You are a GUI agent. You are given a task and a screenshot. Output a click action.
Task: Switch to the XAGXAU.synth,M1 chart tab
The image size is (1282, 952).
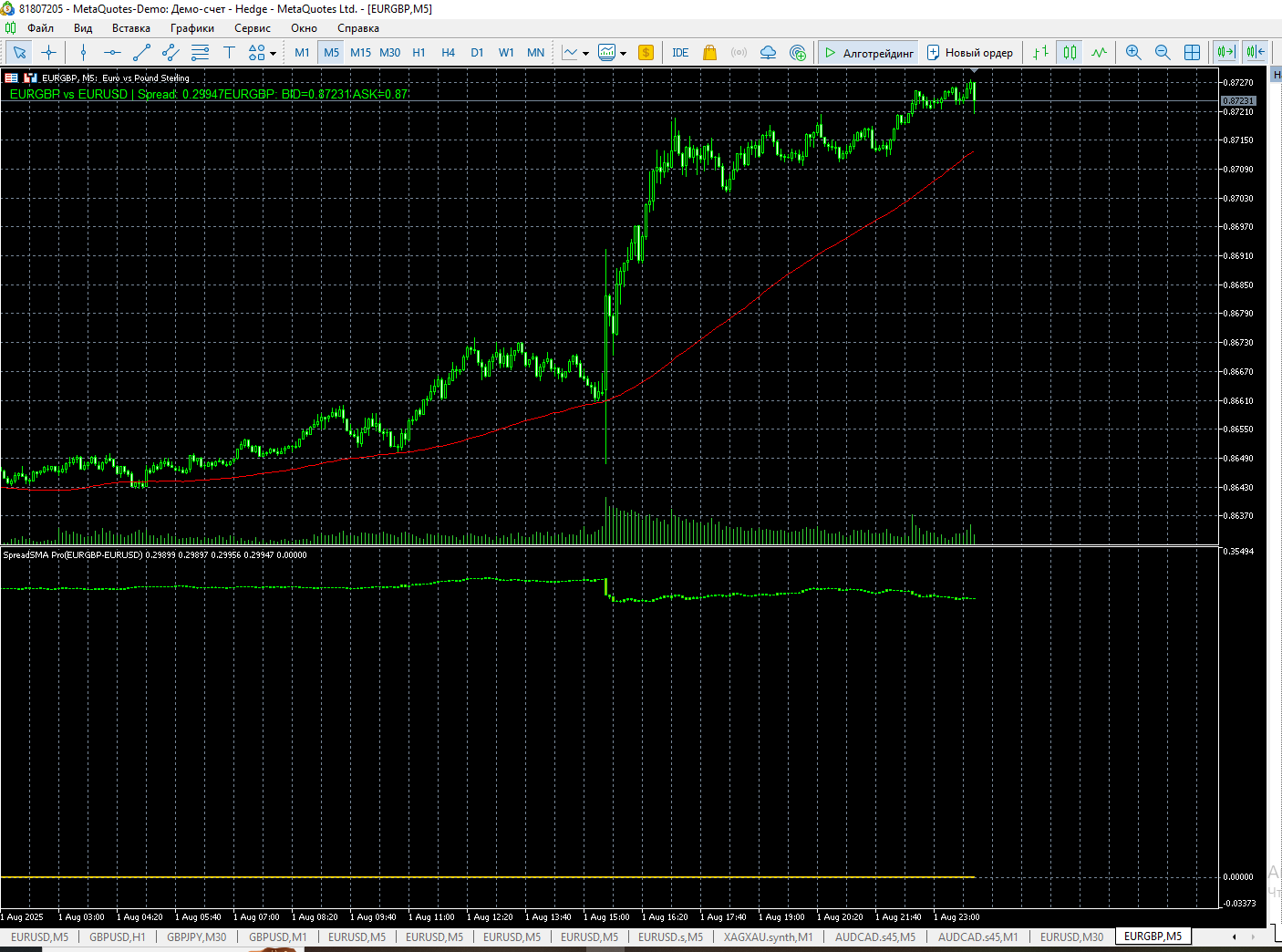[768, 936]
